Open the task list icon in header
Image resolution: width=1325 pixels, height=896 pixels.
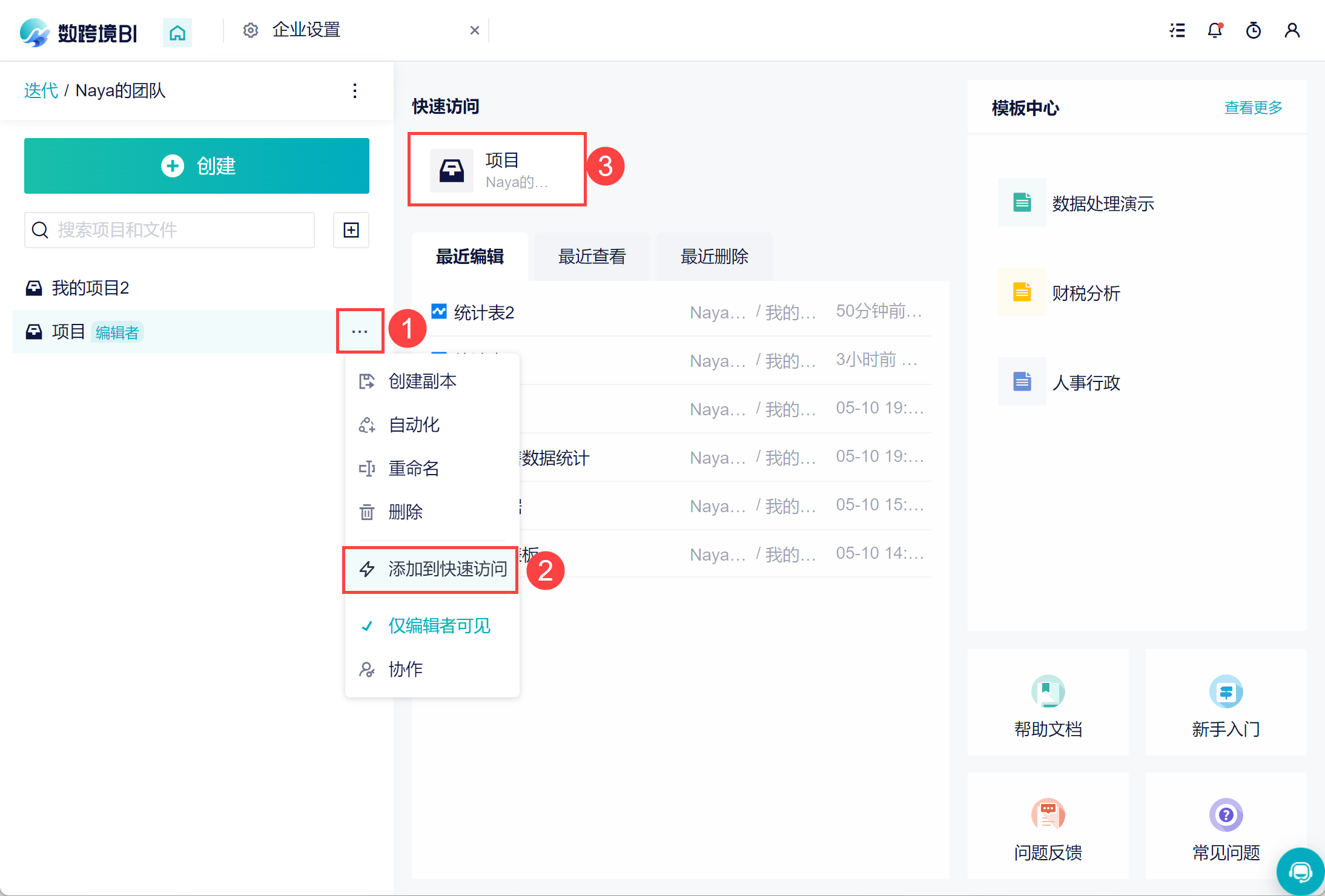1177,30
